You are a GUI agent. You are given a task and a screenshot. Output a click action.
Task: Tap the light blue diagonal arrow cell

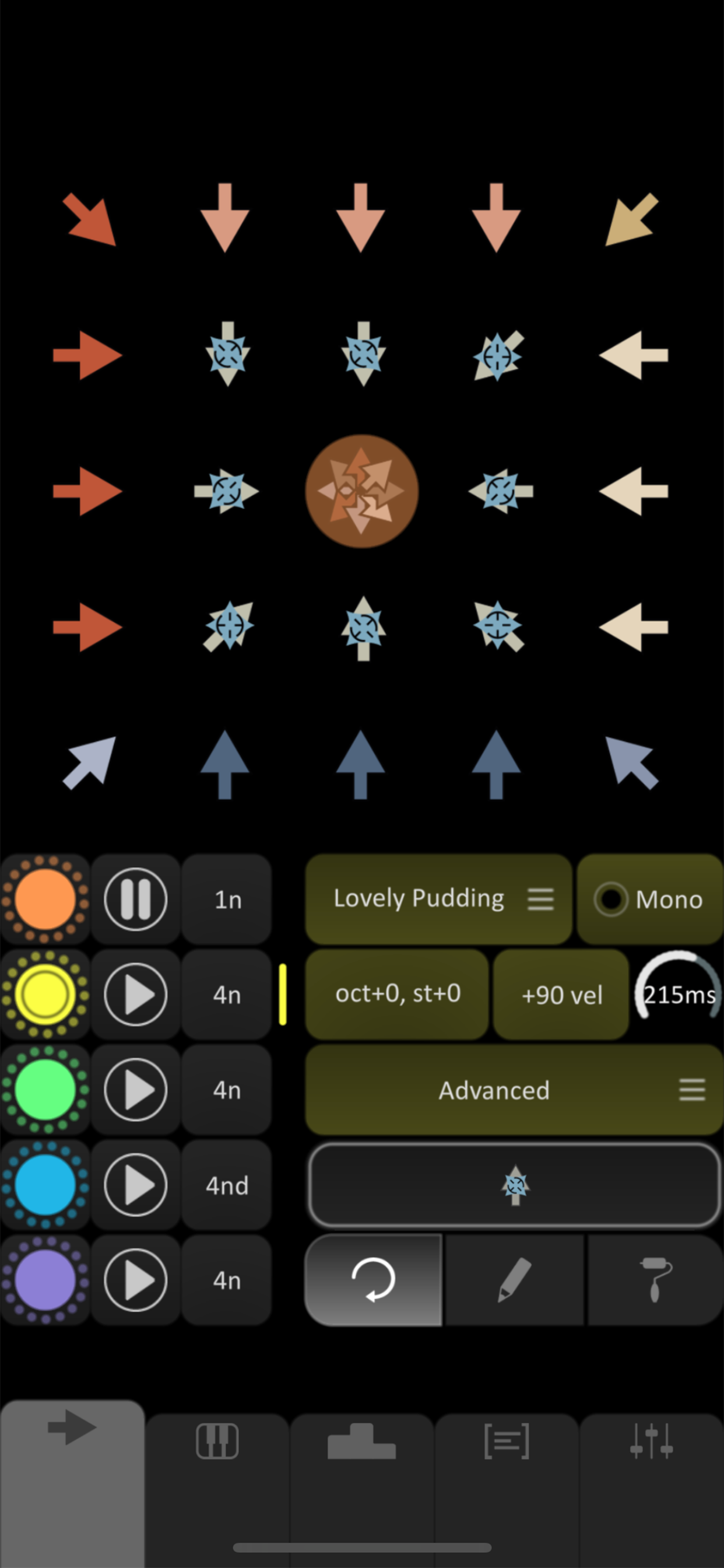point(89,764)
